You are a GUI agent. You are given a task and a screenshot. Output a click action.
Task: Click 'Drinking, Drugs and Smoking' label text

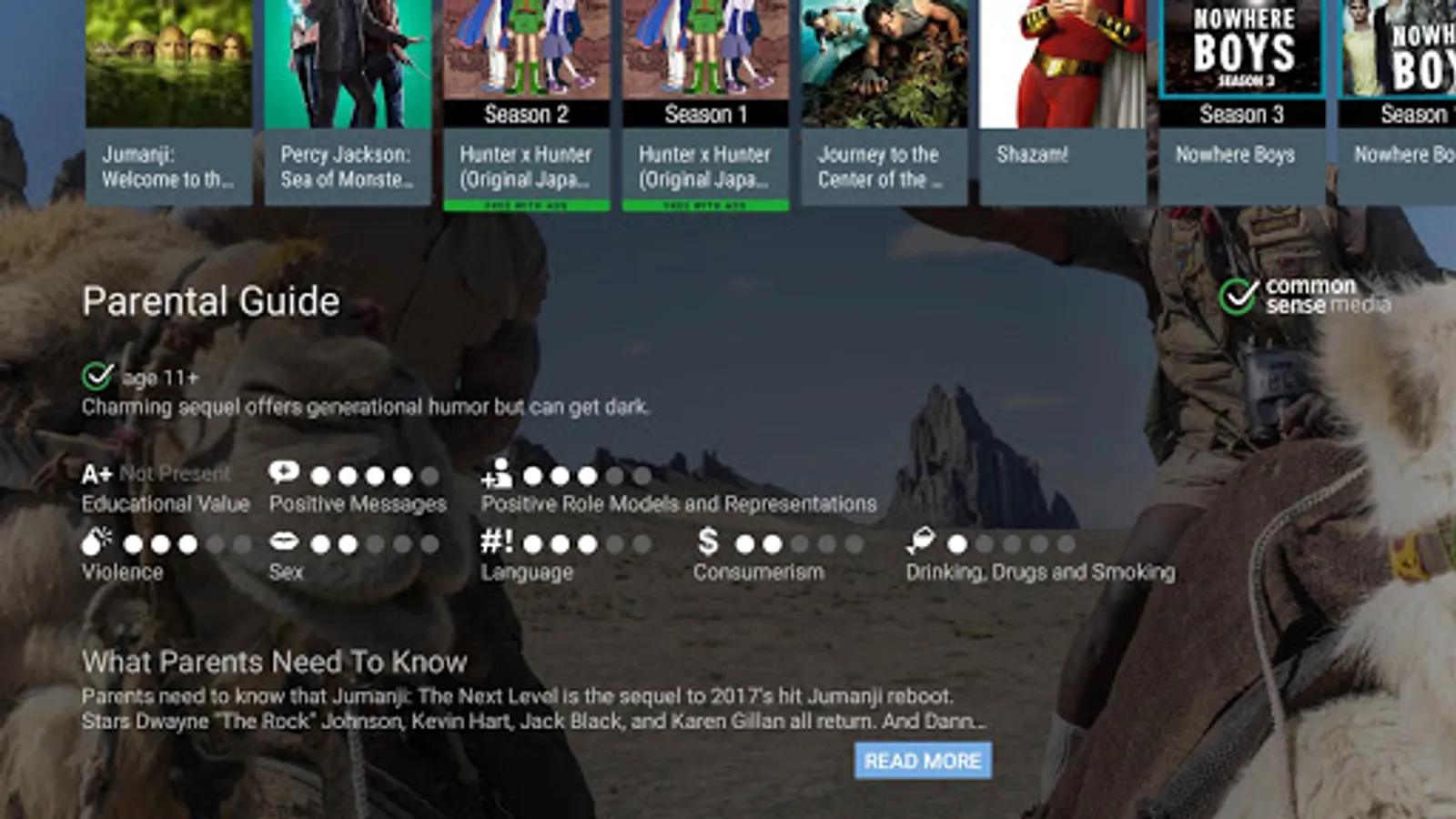pyautogui.click(x=1040, y=572)
